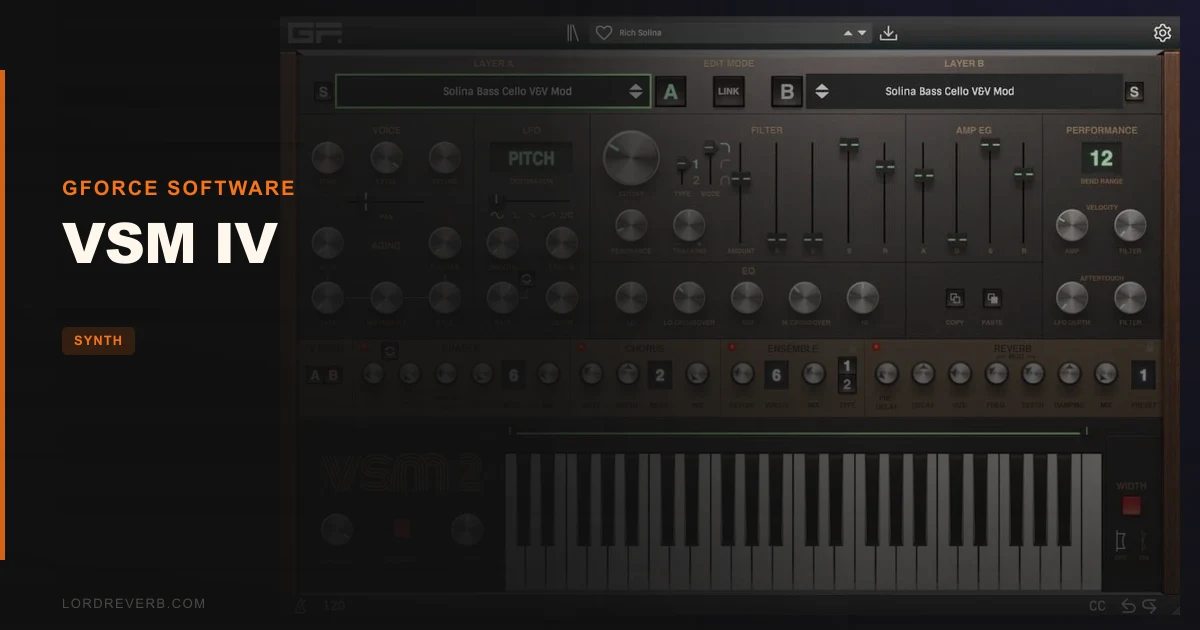Solo Layer B with S button
Screen dimensions: 1200x630
click(1133, 92)
